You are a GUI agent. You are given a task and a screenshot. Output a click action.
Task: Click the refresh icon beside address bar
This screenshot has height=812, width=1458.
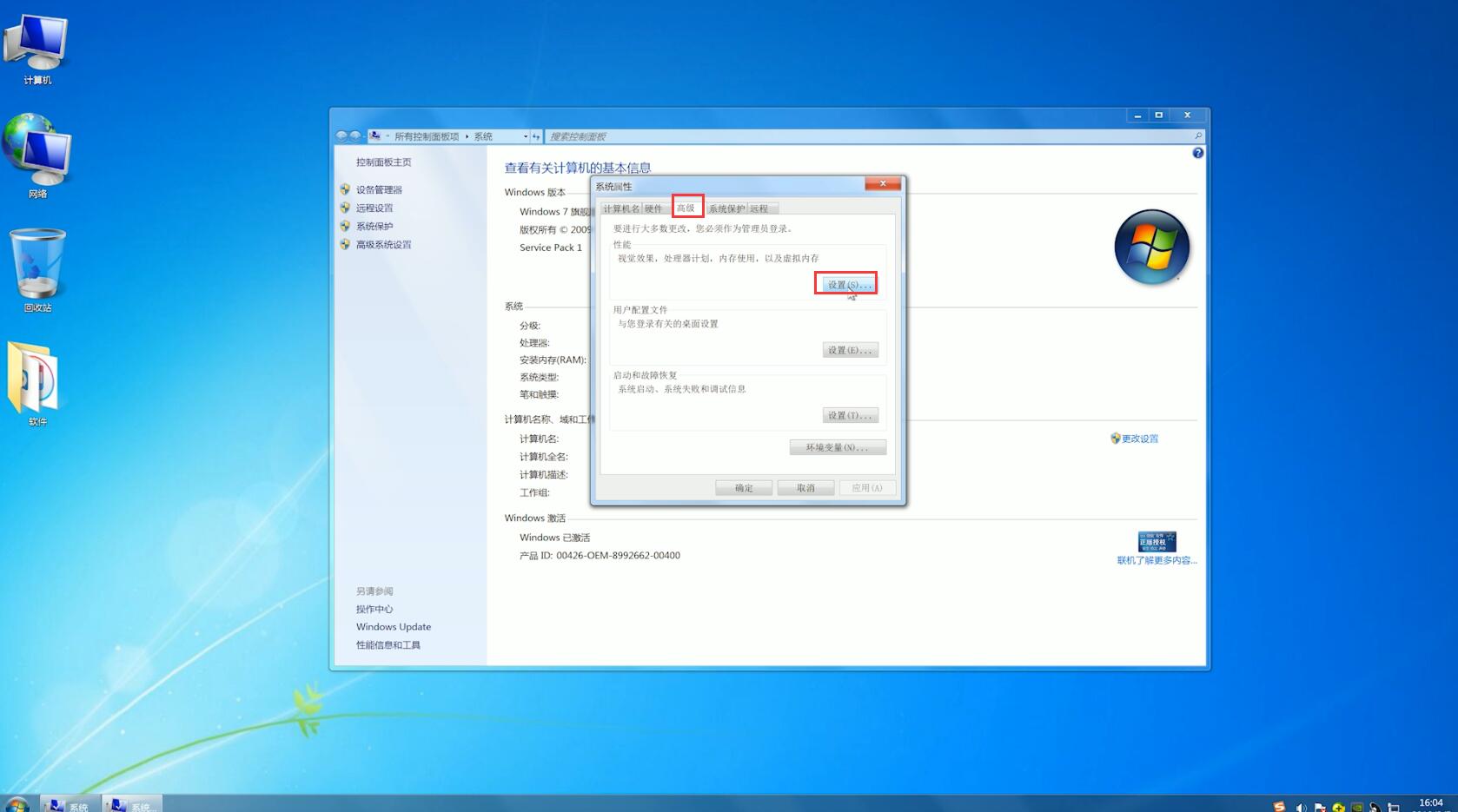(536, 136)
